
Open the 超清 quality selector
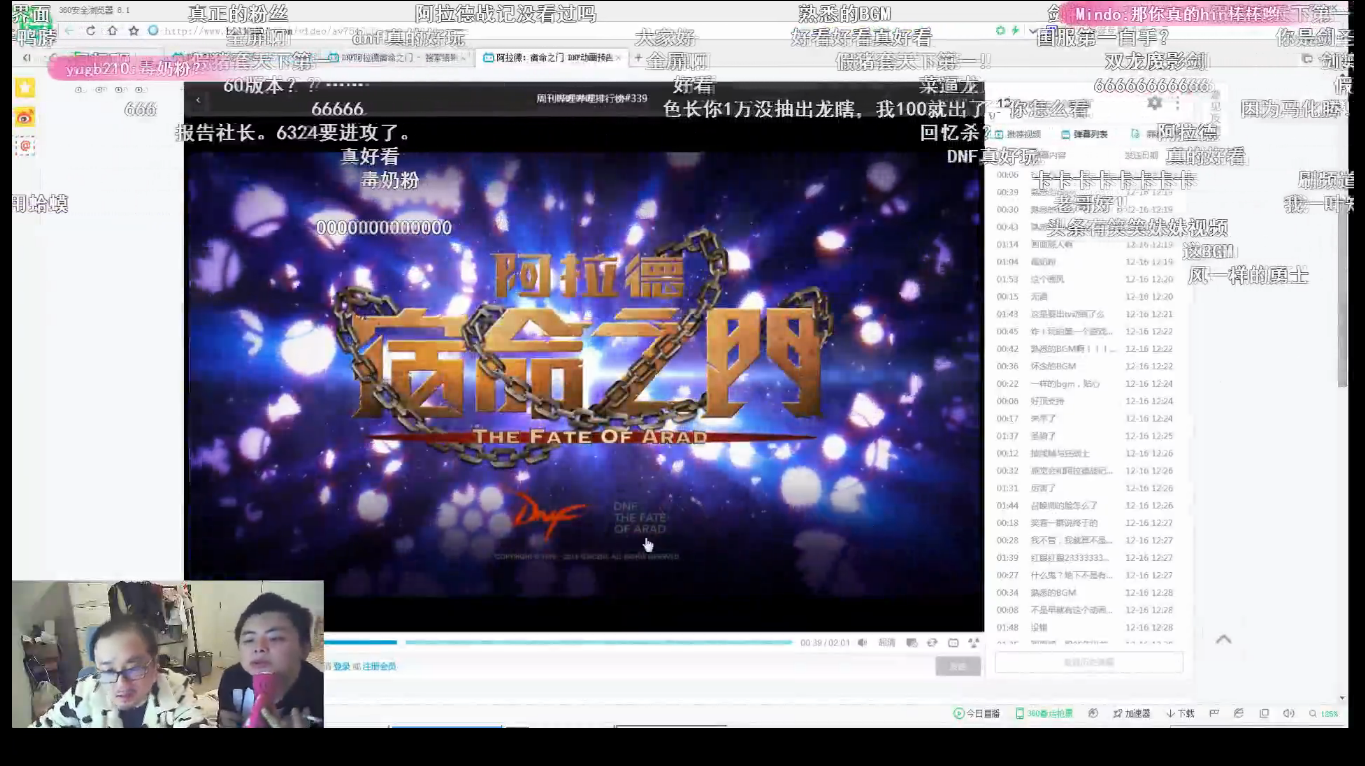[887, 642]
